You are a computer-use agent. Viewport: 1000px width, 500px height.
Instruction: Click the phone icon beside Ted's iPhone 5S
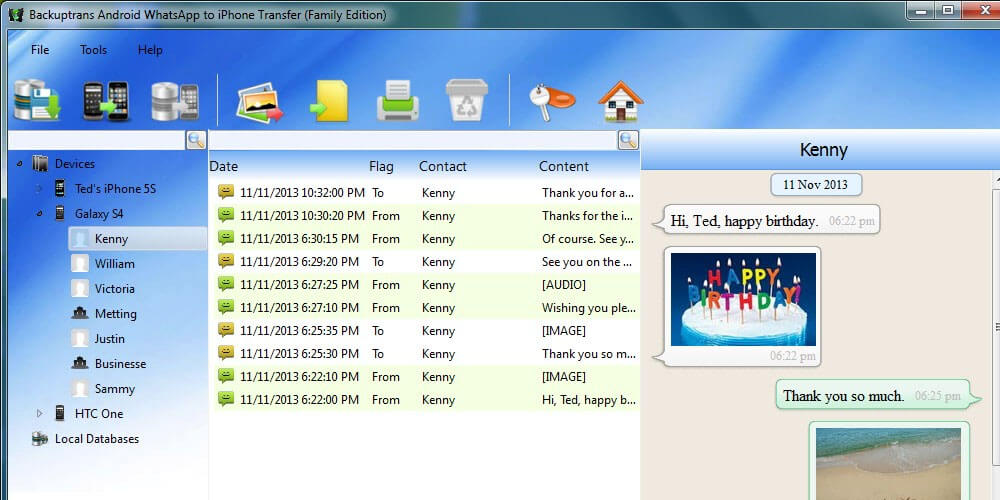[x=60, y=189]
